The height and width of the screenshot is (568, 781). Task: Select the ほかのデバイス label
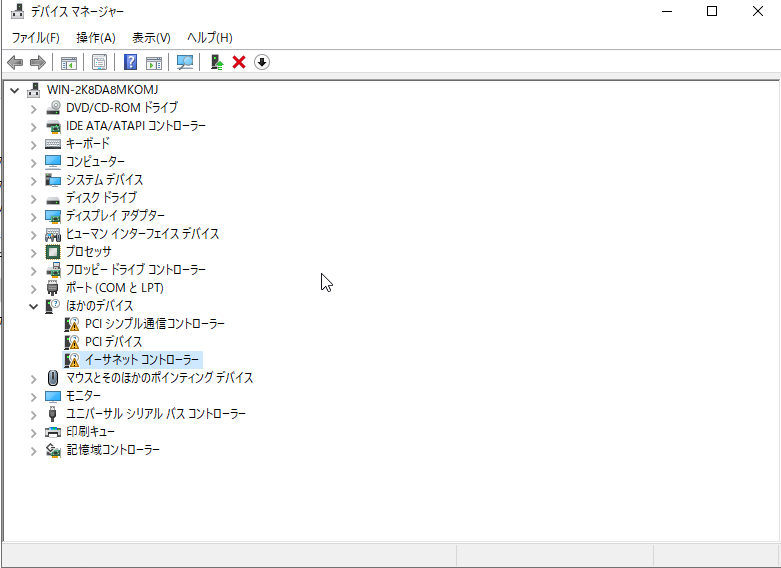[100, 305]
